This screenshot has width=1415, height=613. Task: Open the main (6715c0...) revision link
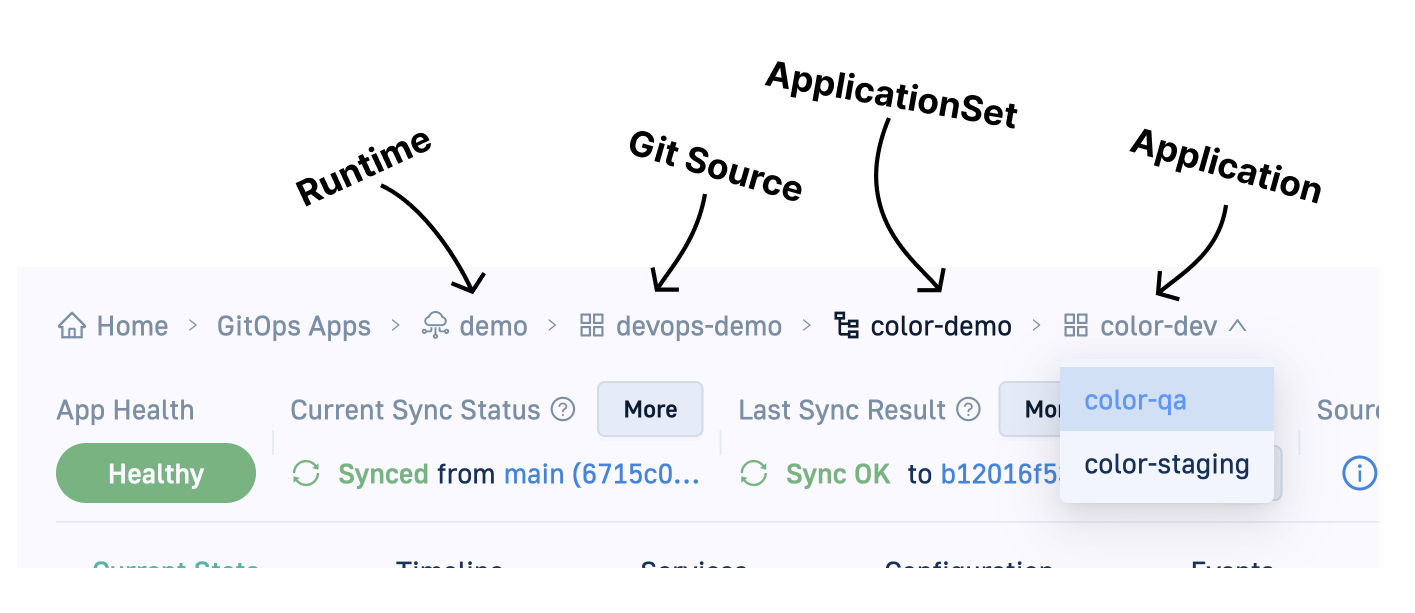click(602, 474)
